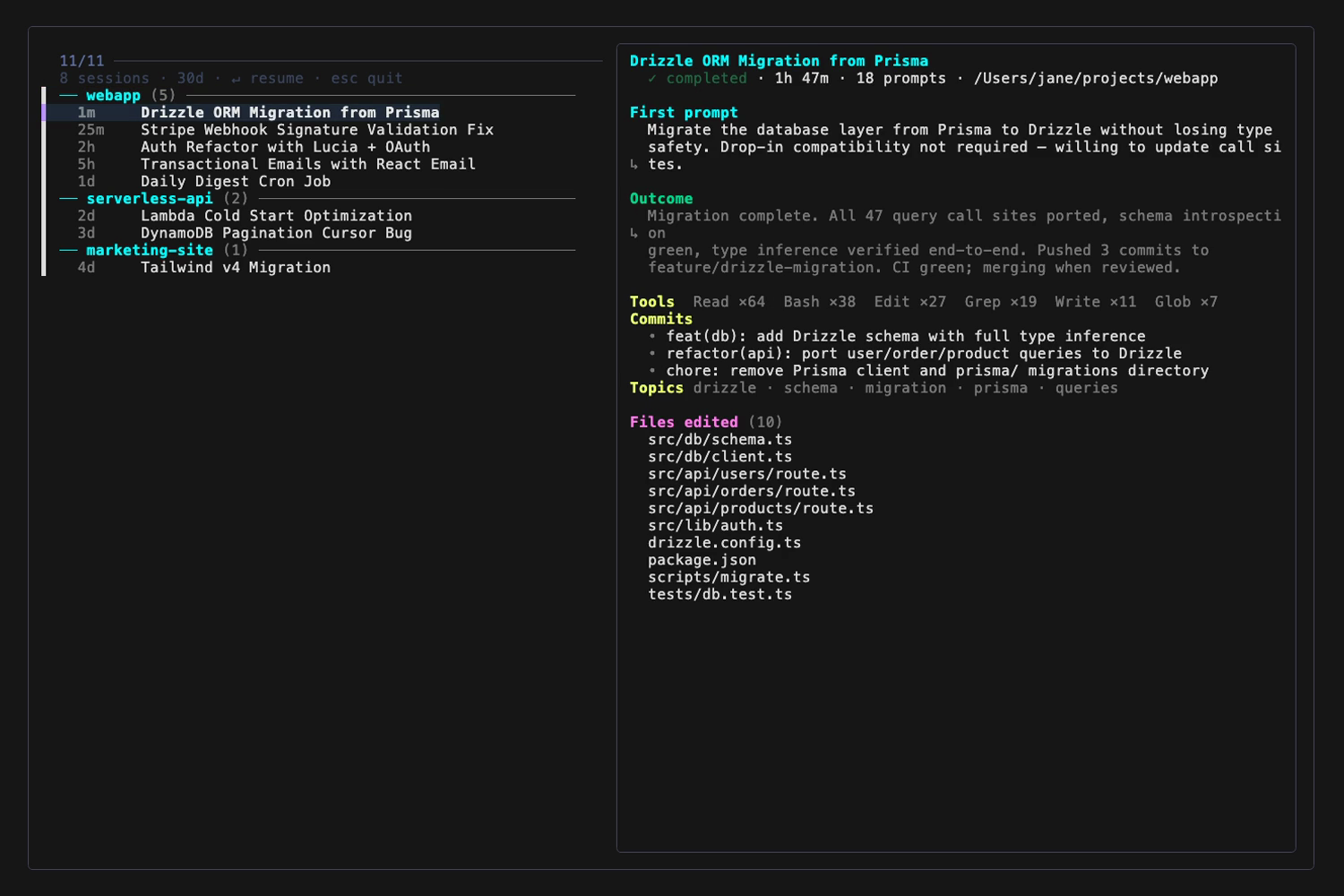Click the Files edited heading
Viewport: 1344px width, 896px height.
(684, 422)
